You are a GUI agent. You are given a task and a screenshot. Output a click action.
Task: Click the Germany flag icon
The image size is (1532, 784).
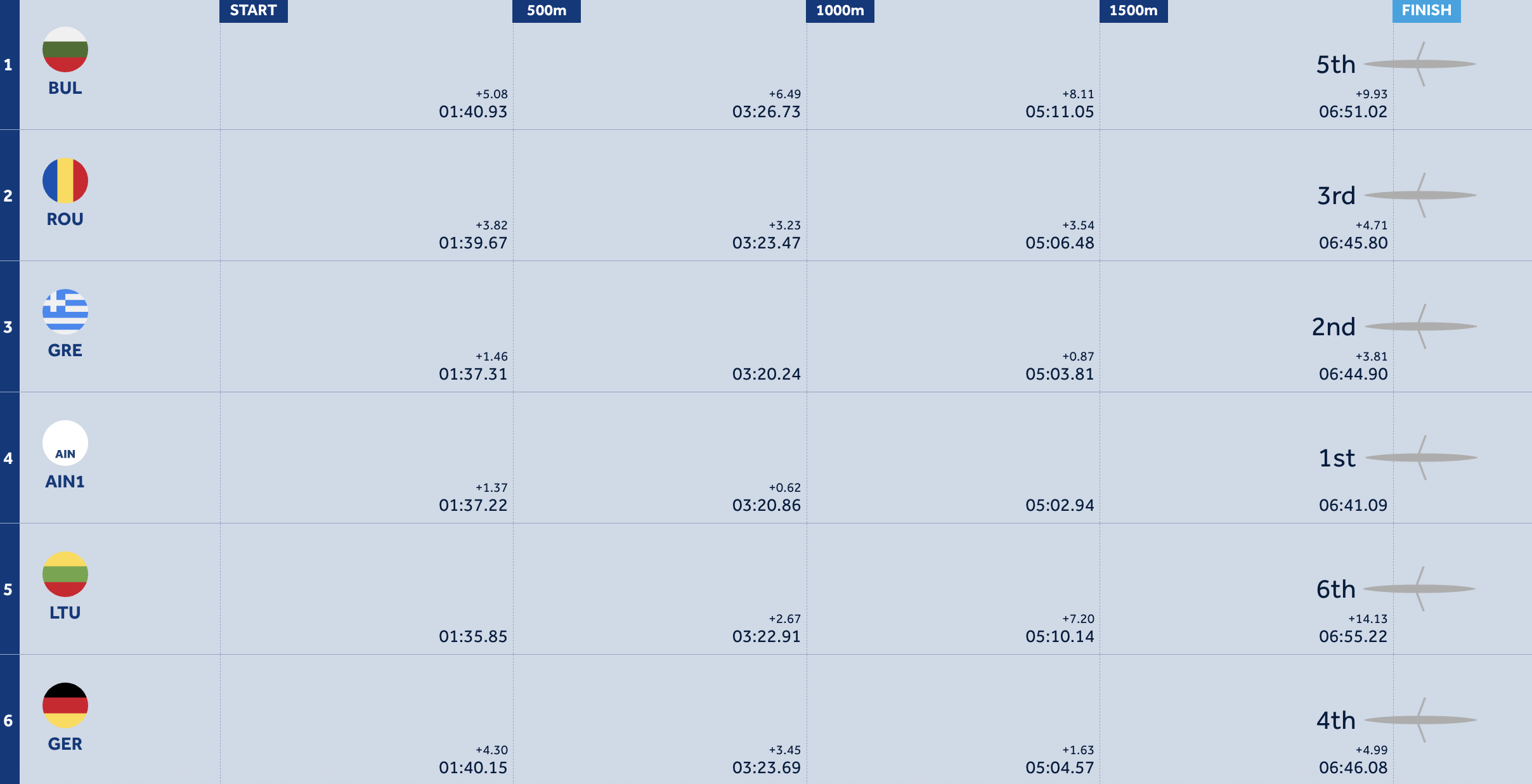point(65,705)
